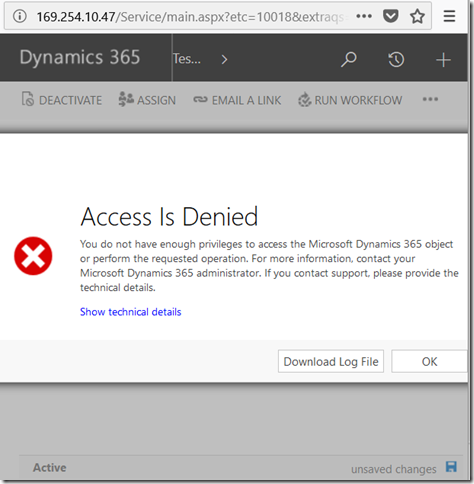Viewport: 474px width, 484px height.
Task: Open the Tes... navigation area
Action: [x=187, y=59]
